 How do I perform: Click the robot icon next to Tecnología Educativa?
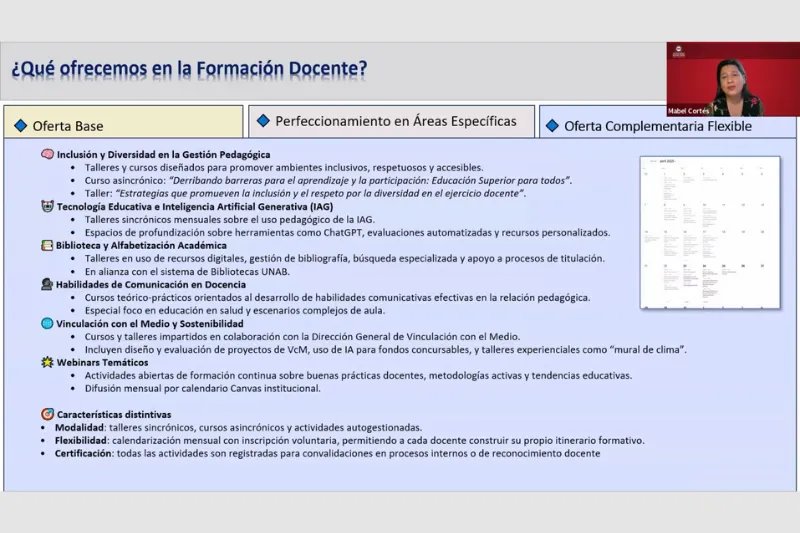47,206
